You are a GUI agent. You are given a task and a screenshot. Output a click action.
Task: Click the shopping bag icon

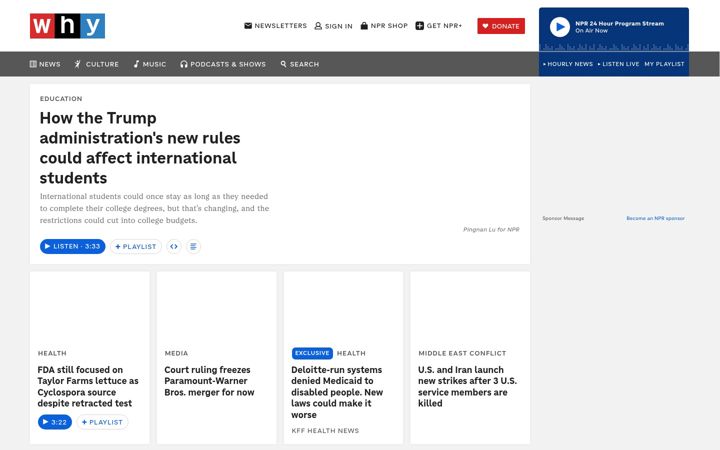click(364, 26)
